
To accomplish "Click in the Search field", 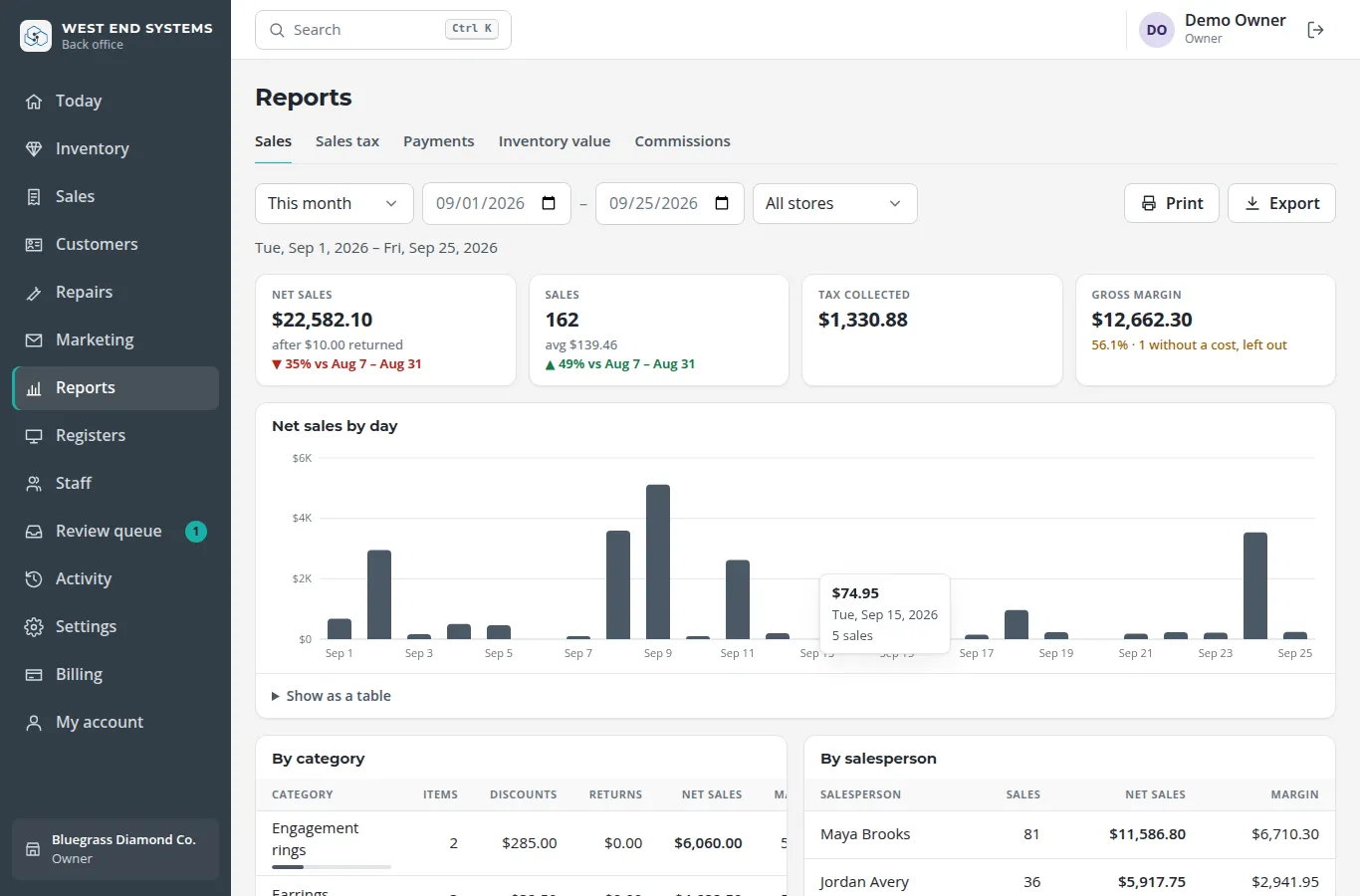I will tap(383, 30).
